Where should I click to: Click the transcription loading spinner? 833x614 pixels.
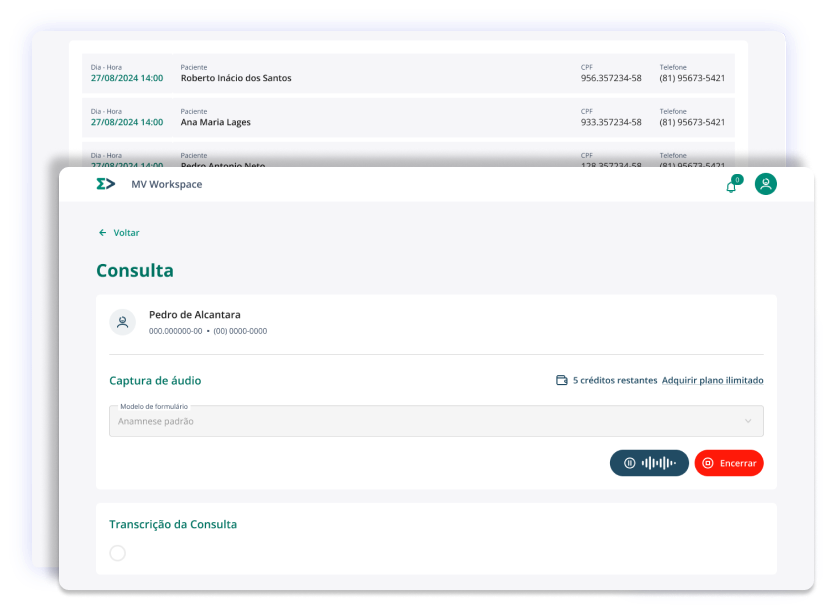click(117, 553)
